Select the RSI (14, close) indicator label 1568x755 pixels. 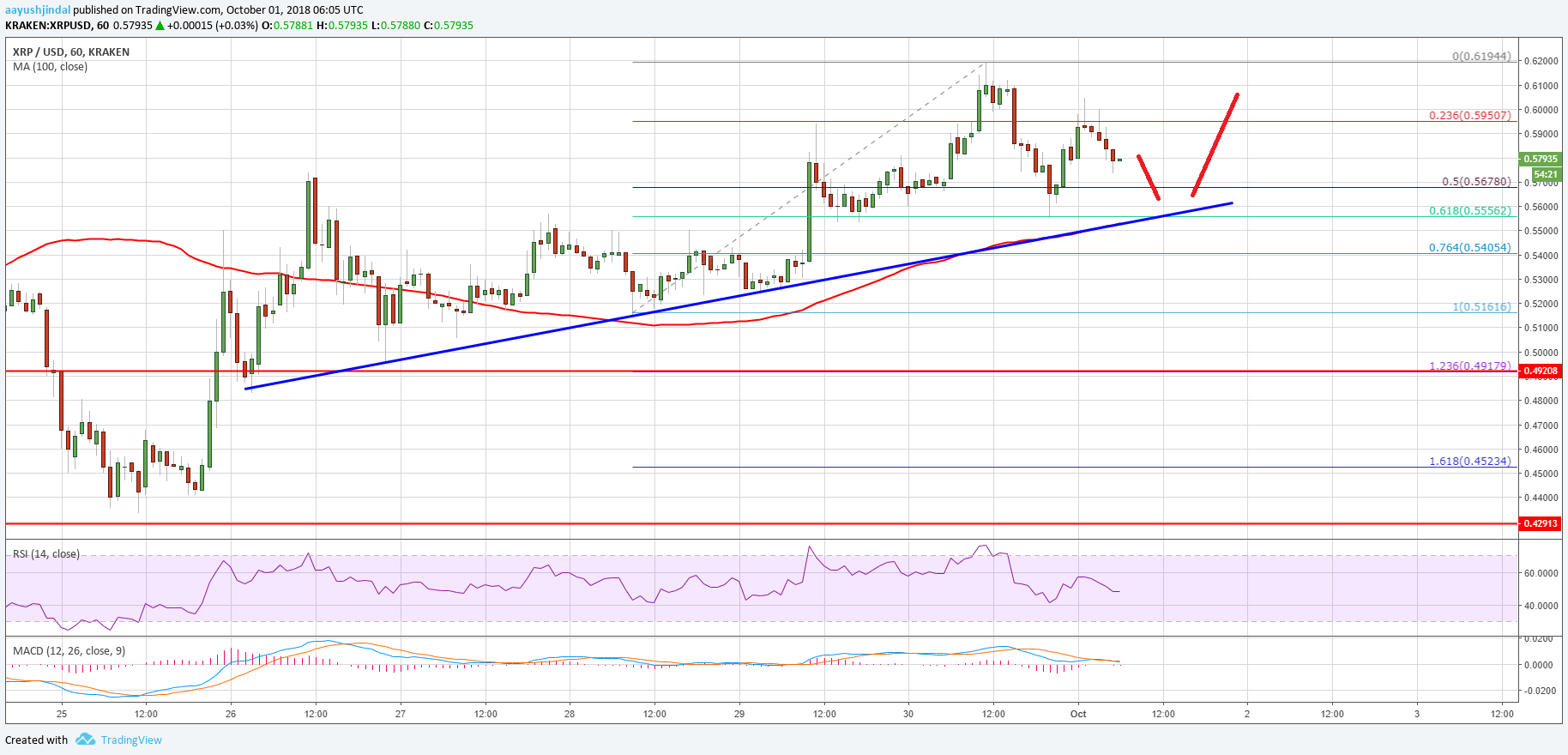pos(46,553)
